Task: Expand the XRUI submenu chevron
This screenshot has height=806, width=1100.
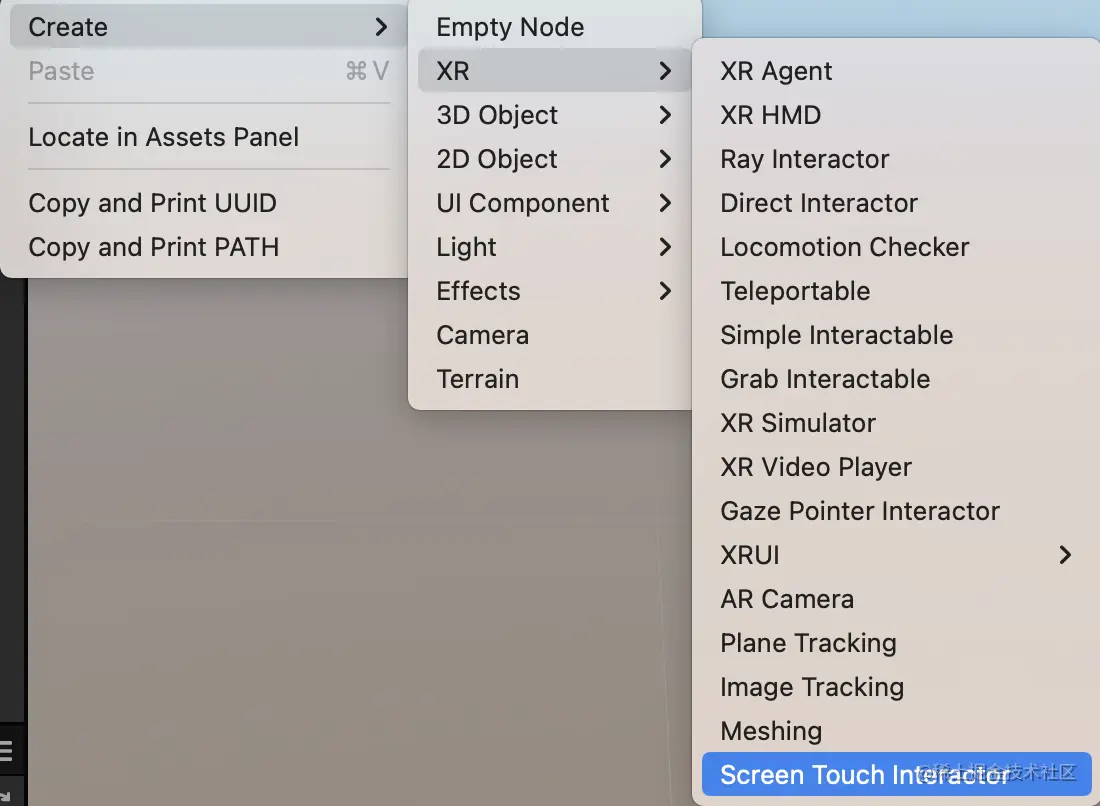Action: coord(1065,555)
